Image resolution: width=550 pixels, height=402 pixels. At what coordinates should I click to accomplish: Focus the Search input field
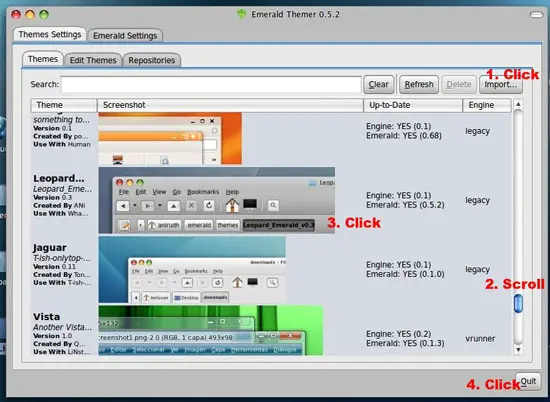(x=211, y=85)
